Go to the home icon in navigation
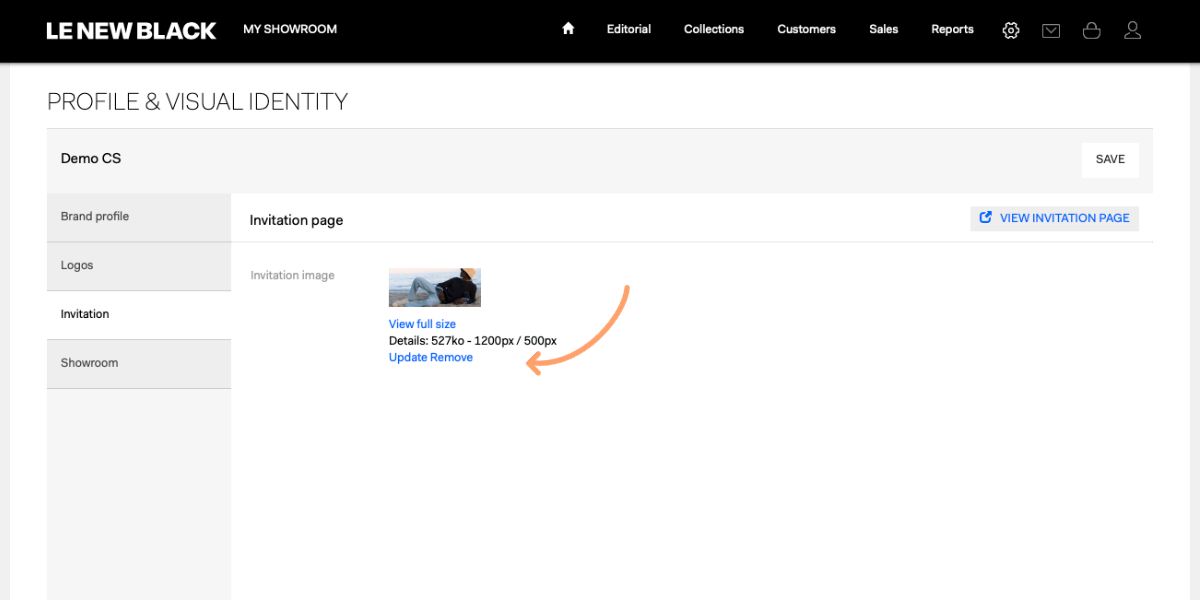Image resolution: width=1200 pixels, height=600 pixels. coord(568,29)
